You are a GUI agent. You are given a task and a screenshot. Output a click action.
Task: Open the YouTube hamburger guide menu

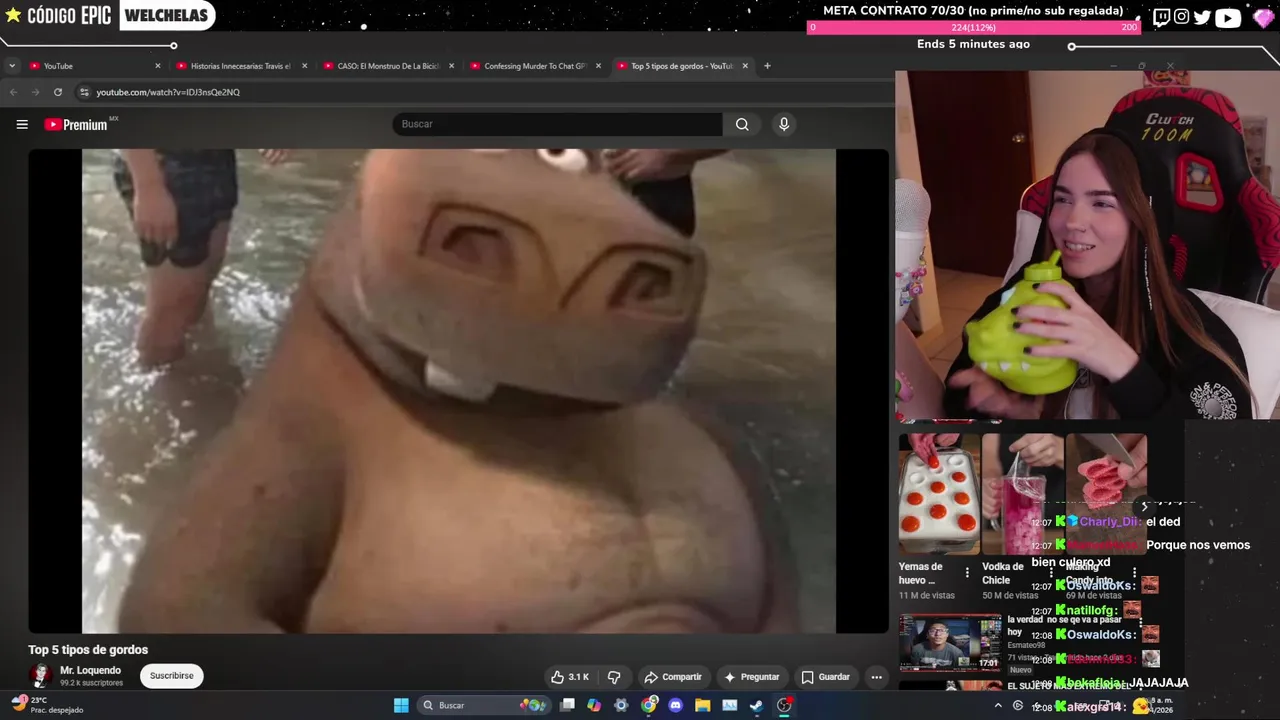point(22,124)
